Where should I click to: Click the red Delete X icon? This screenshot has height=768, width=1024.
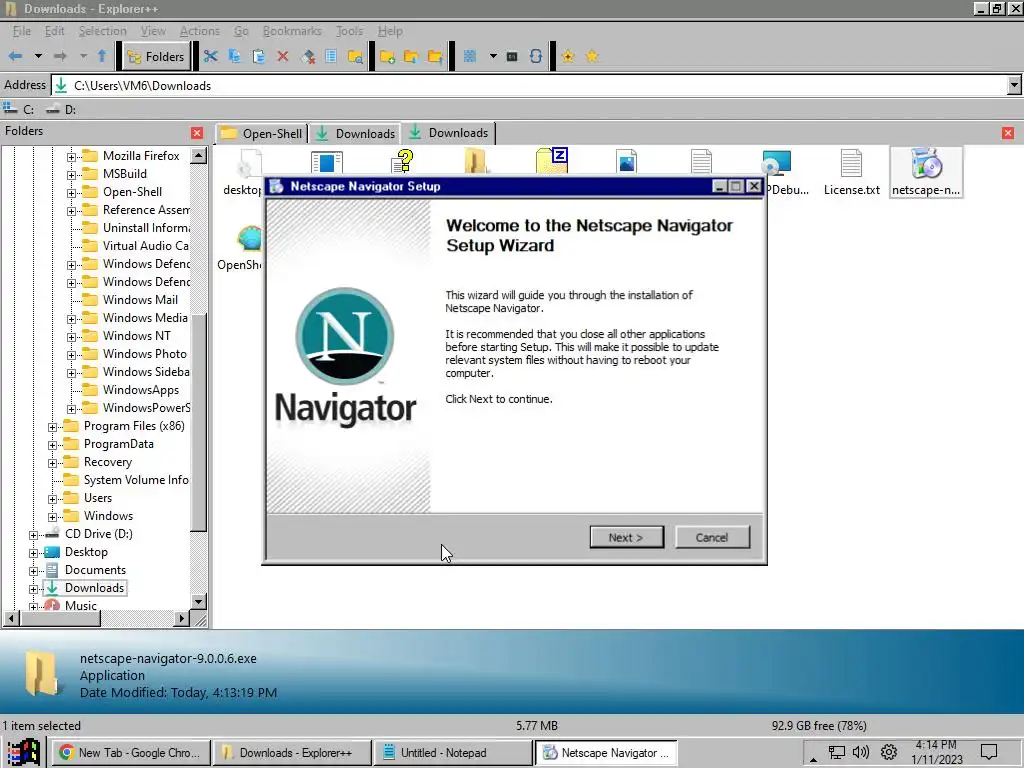[x=283, y=57]
